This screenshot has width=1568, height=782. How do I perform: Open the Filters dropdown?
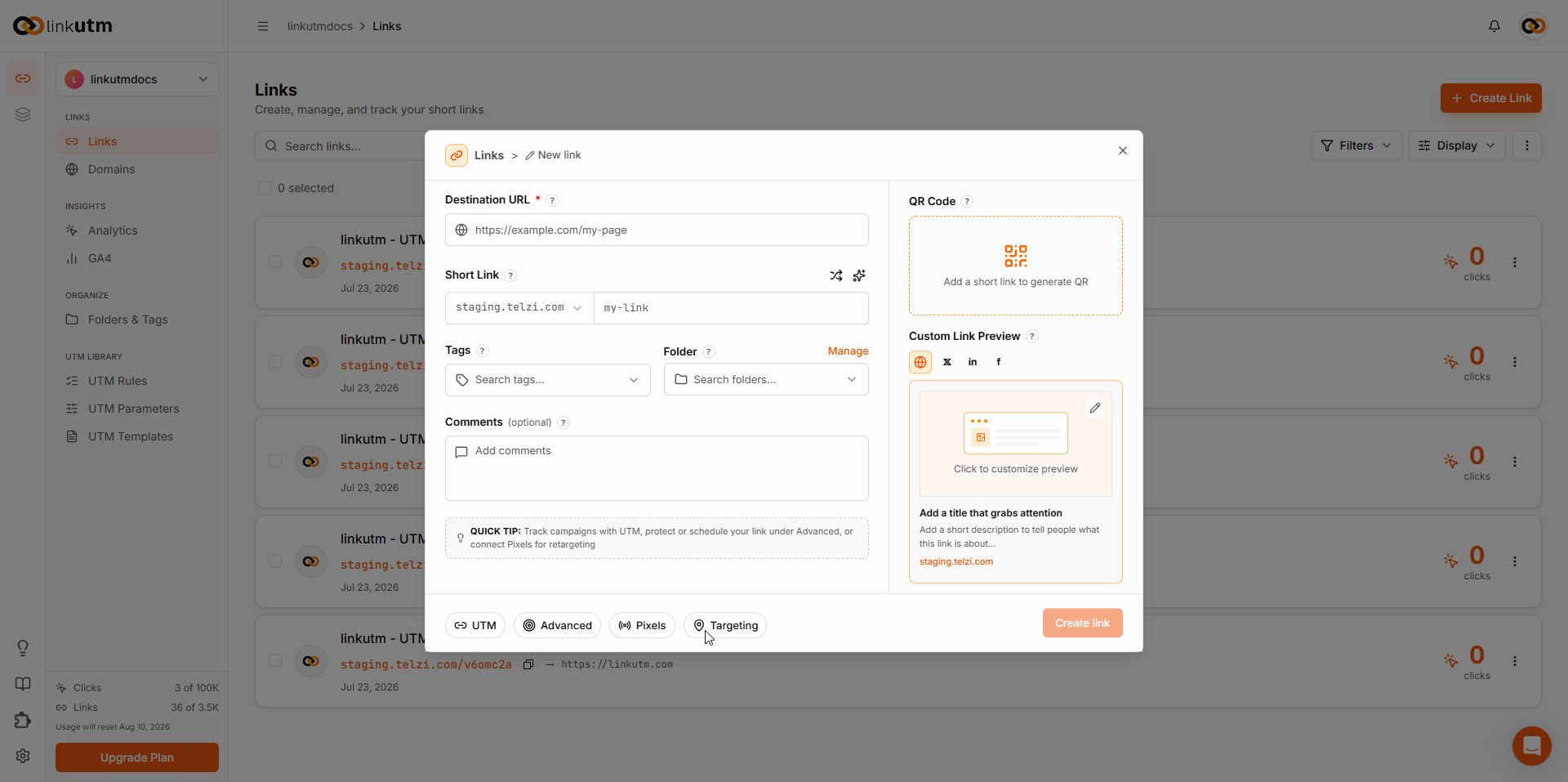coord(1356,145)
